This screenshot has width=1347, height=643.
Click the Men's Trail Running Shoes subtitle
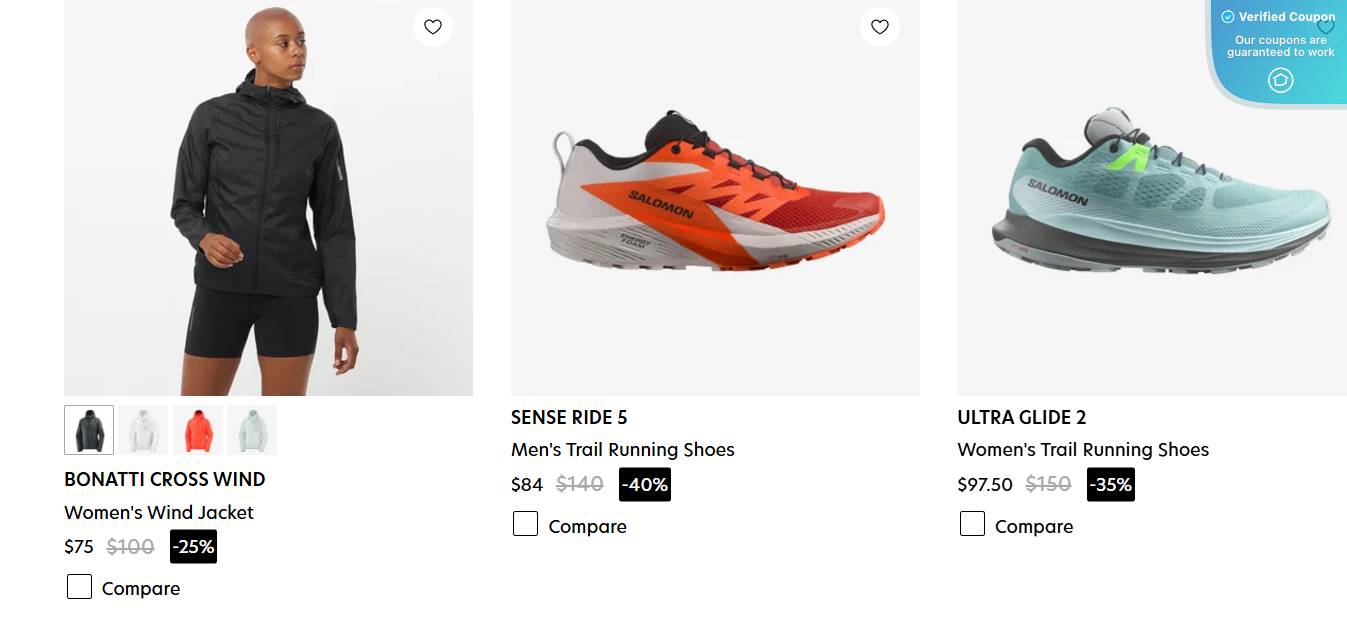(622, 450)
